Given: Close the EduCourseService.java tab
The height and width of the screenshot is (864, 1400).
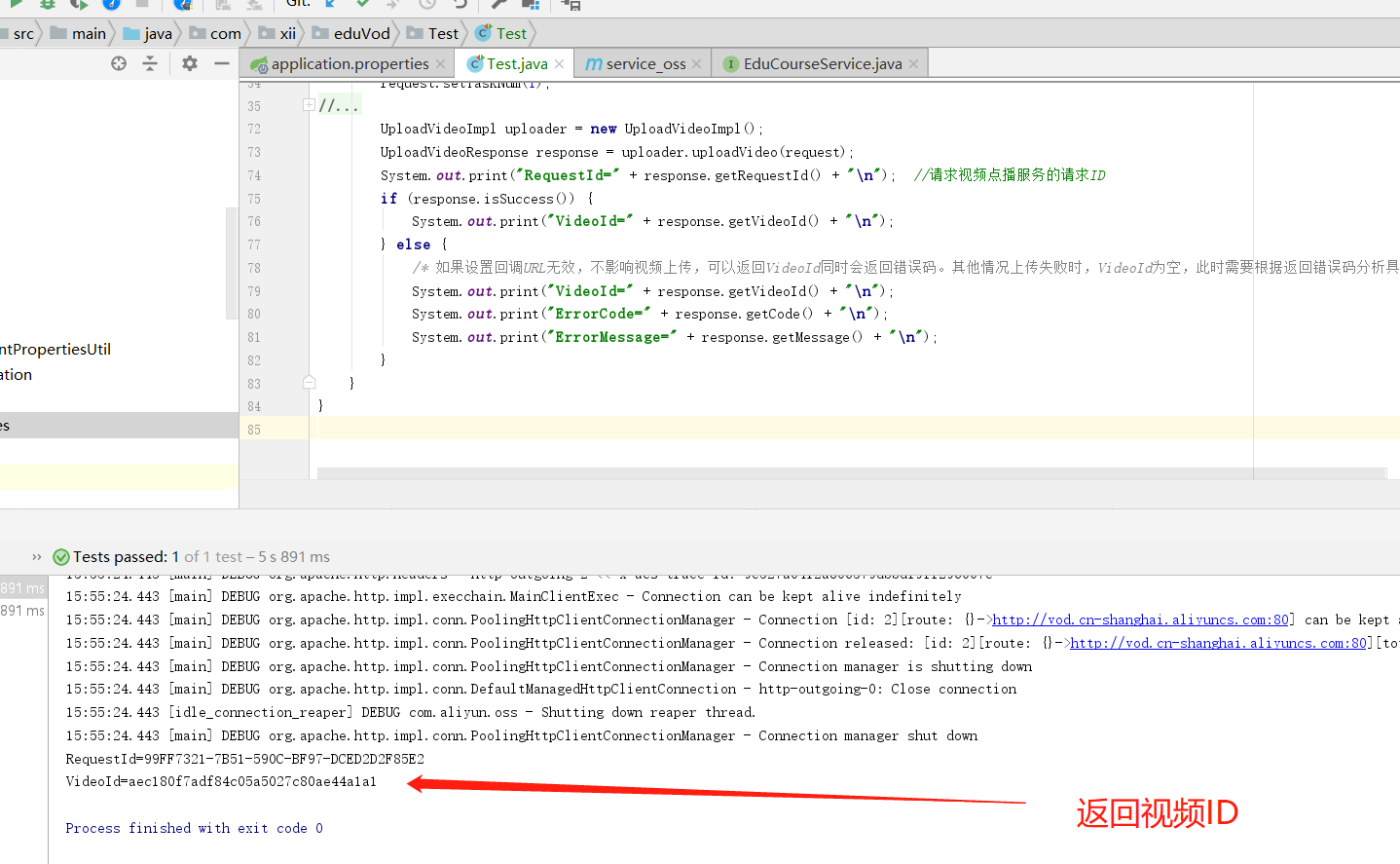Looking at the screenshot, I should (913, 64).
